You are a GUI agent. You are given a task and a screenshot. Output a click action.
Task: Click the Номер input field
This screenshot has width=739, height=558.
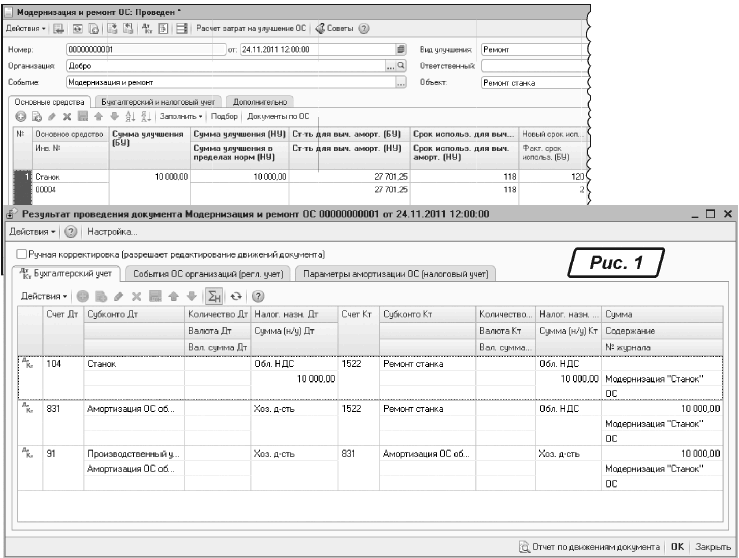[x=145, y=48]
